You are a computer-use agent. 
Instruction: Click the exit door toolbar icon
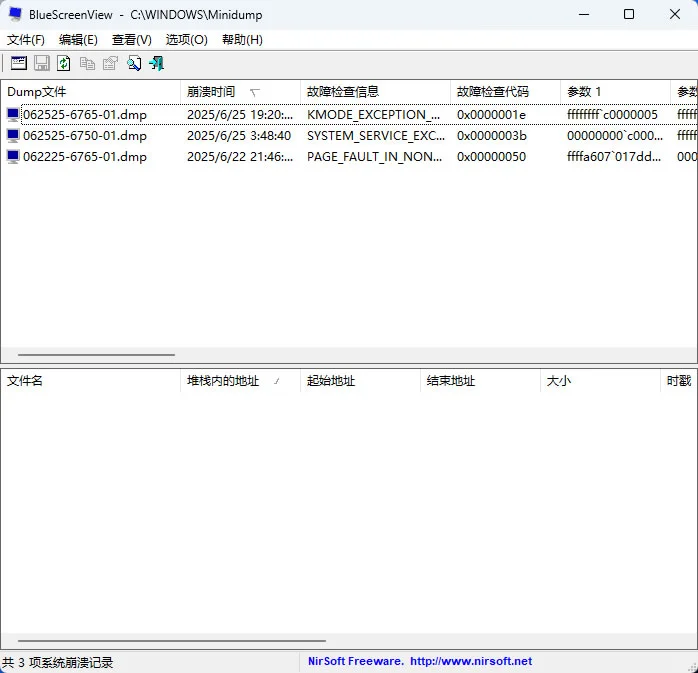157,64
